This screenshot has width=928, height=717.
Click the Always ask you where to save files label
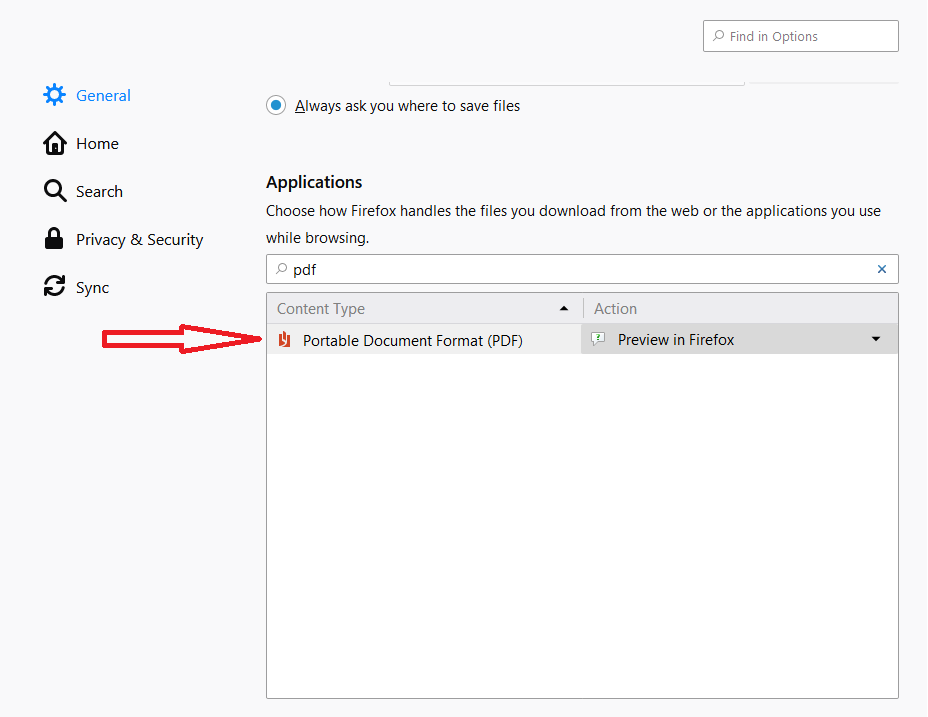pyautogui.click(x=407, y=106)
